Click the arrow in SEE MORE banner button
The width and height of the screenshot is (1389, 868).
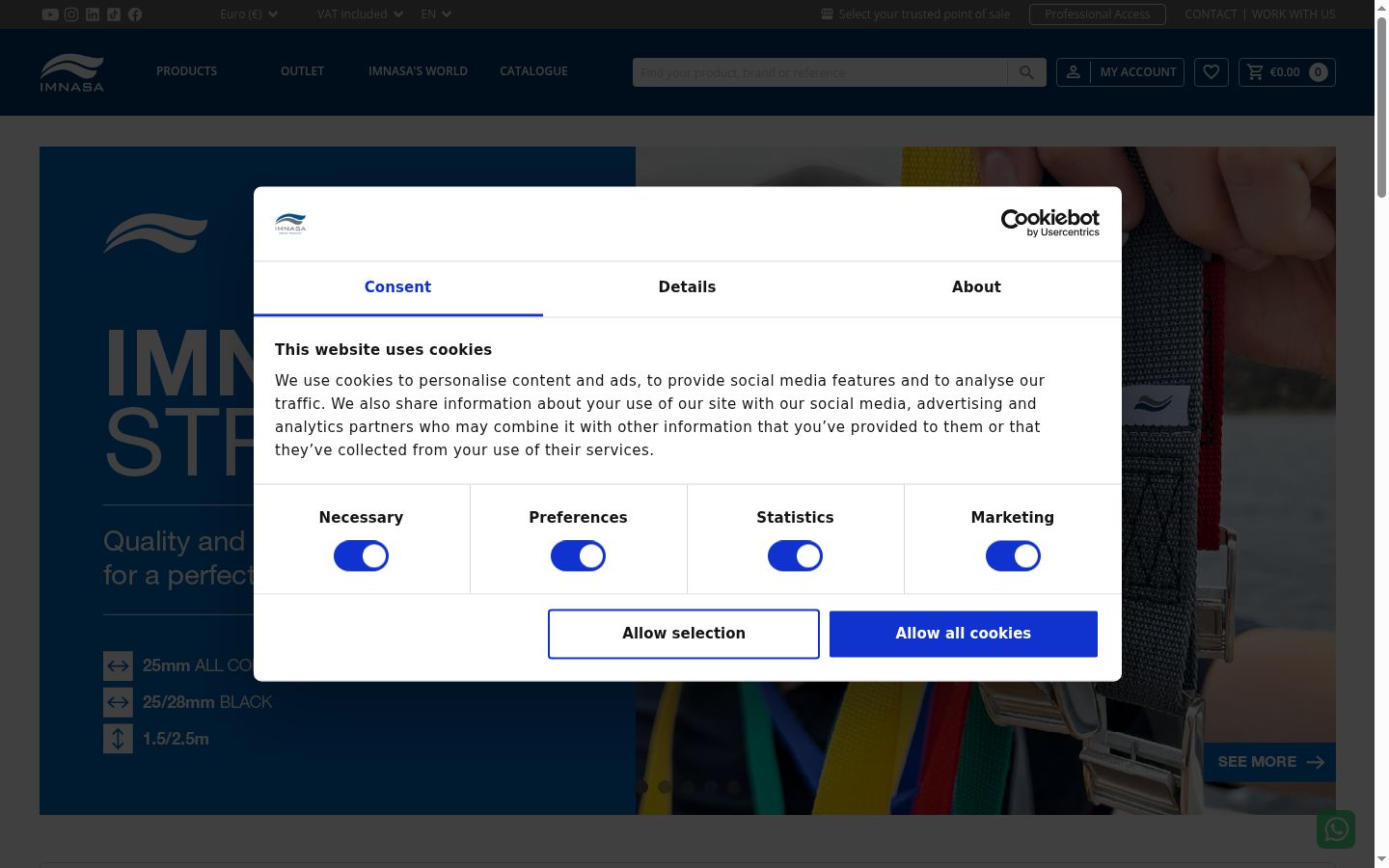(1316, 762)
